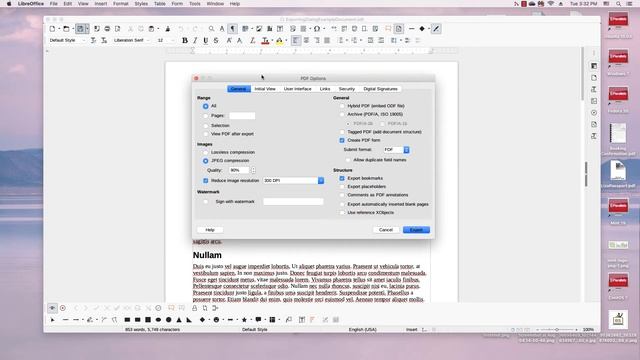Viewport: 640px width, 360px height.
Task: Switch to the User Interface tab
Action: click(x=298, y=89)
